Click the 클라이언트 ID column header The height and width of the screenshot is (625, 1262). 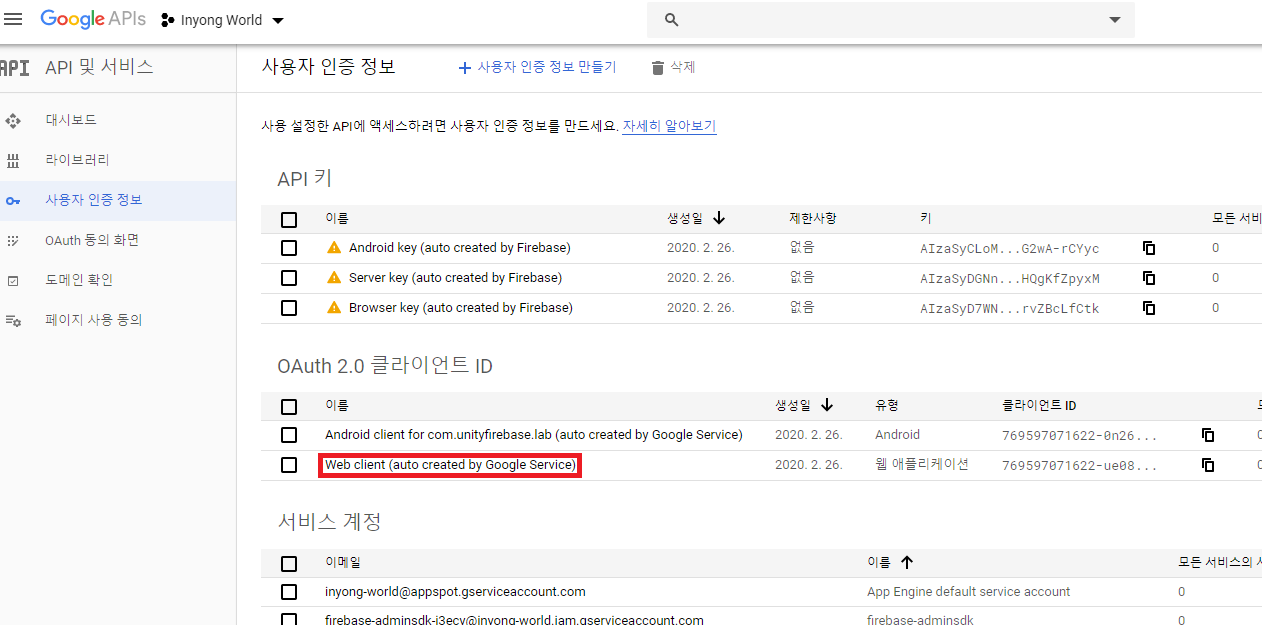coord(1039,405)
